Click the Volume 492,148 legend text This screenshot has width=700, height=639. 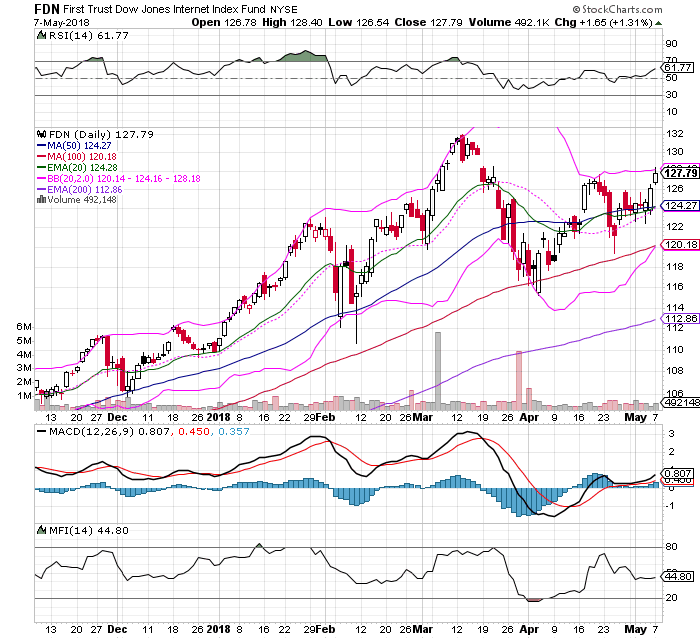82,200
